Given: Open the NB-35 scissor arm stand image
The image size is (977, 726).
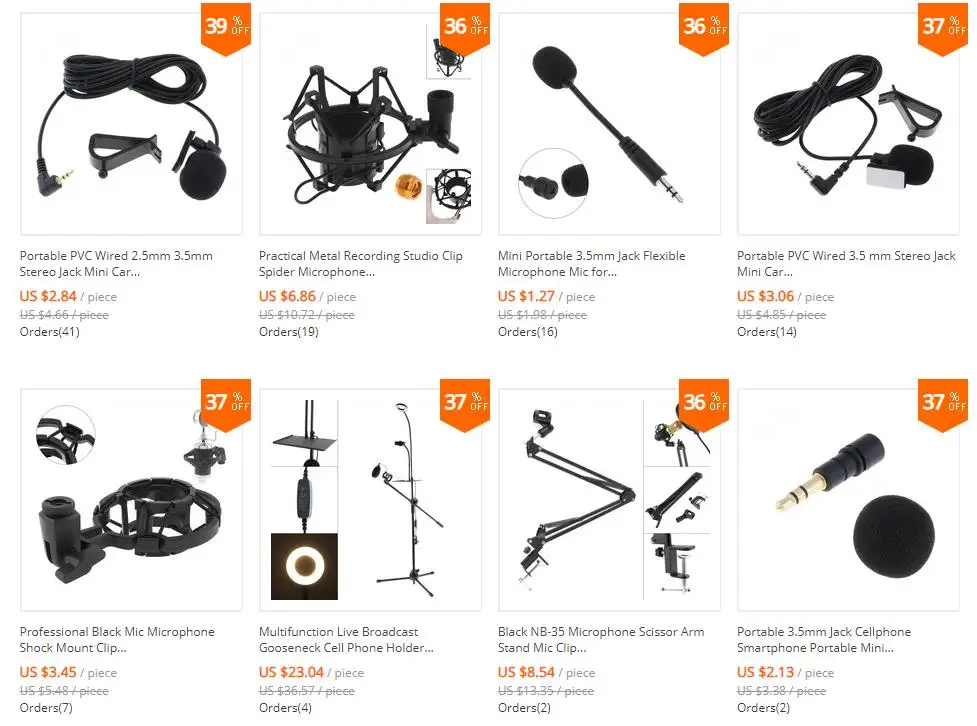Looking at the screenshot, I should click(609, 500).
